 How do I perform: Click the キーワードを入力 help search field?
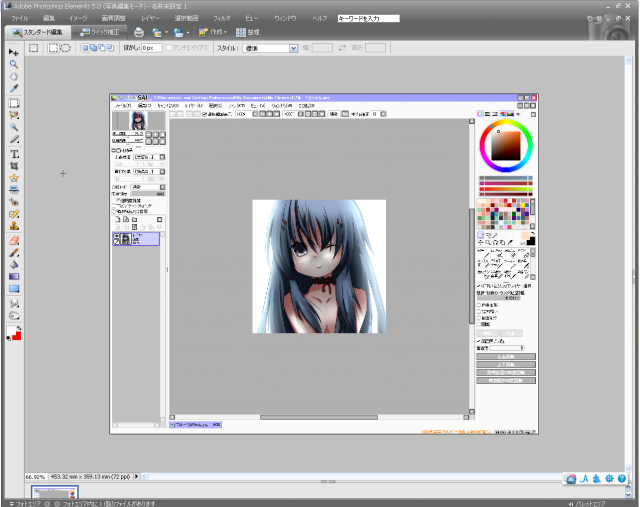369,18
